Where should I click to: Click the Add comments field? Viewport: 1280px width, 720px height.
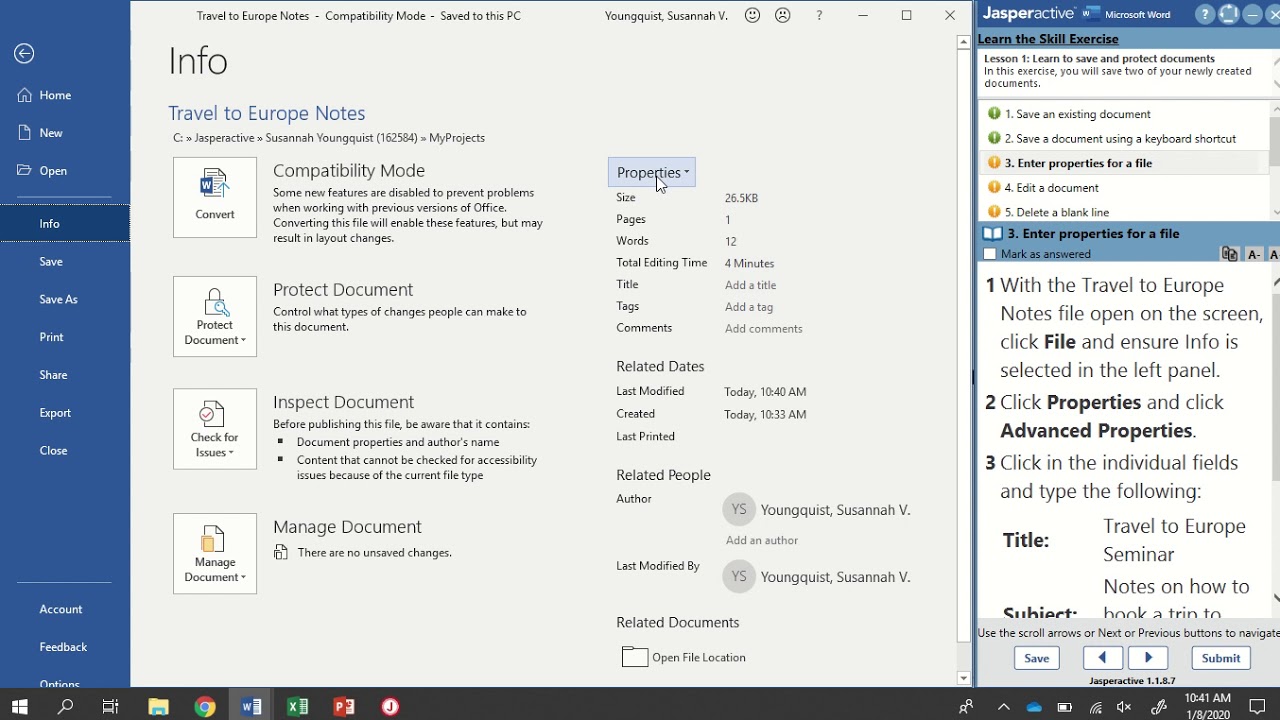(x=764, y=329)
